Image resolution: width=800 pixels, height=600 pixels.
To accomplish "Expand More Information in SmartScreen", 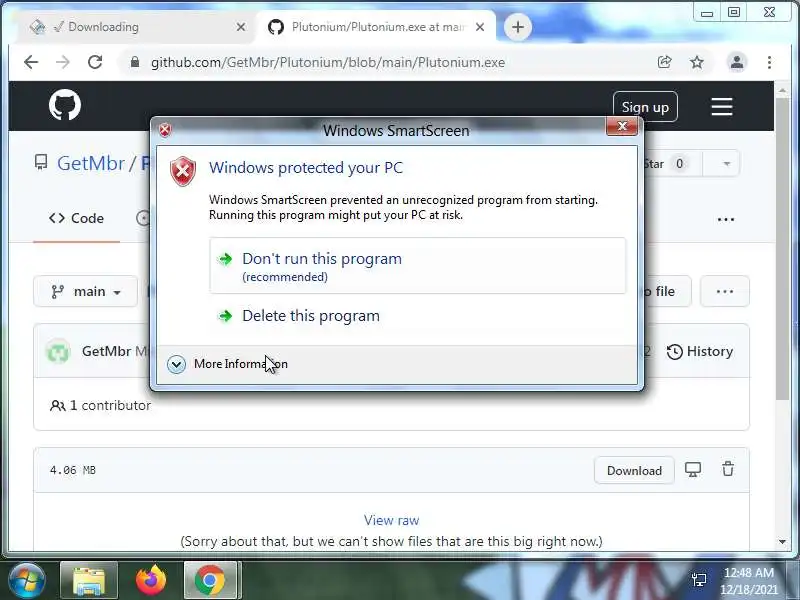I will click(228, 364).
